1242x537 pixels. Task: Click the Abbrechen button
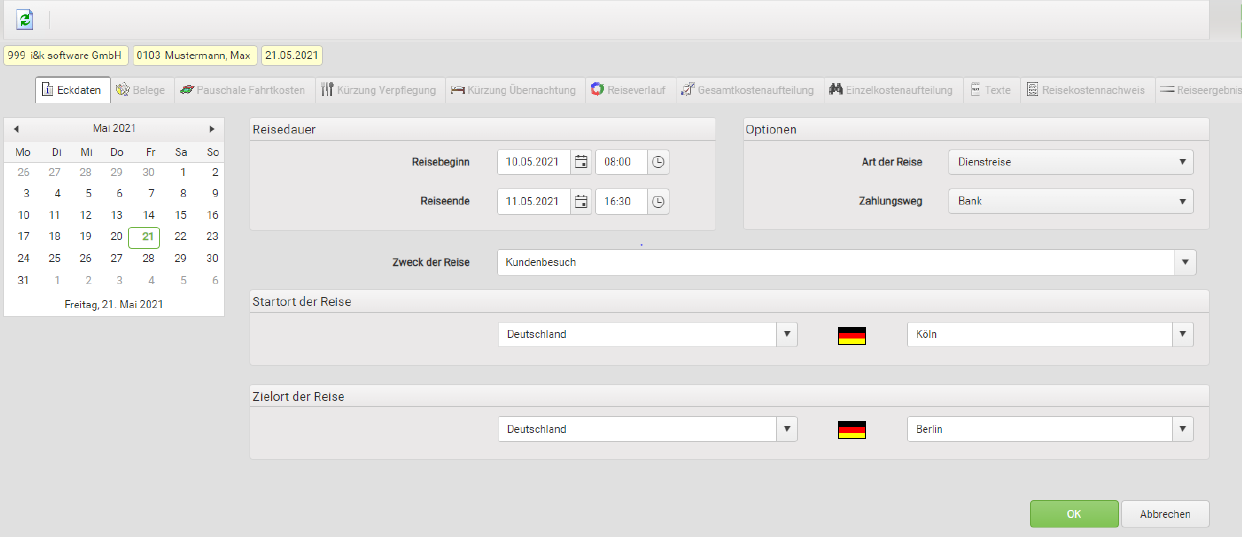coord(1165,514)
